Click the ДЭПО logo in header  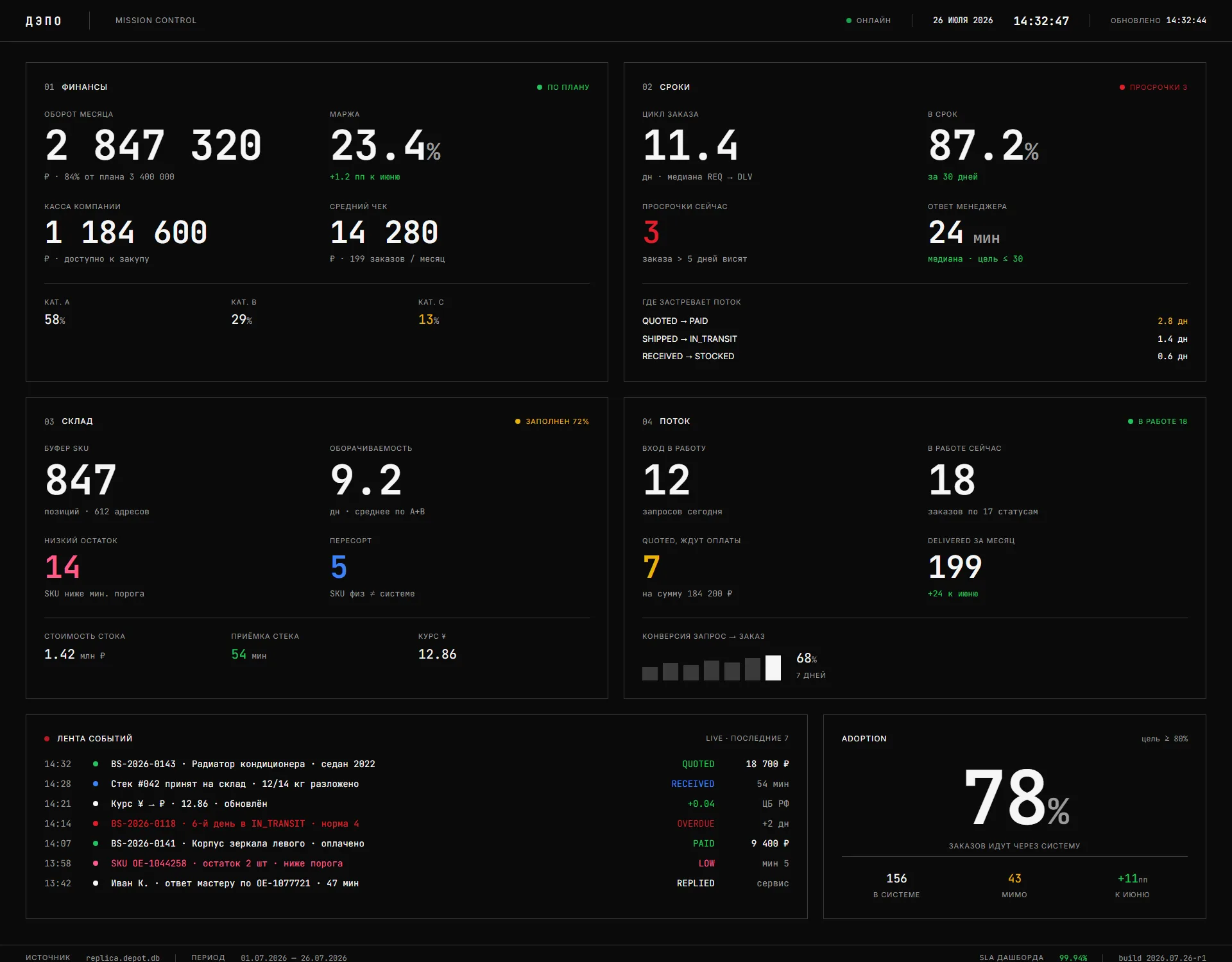coord(44,21)
